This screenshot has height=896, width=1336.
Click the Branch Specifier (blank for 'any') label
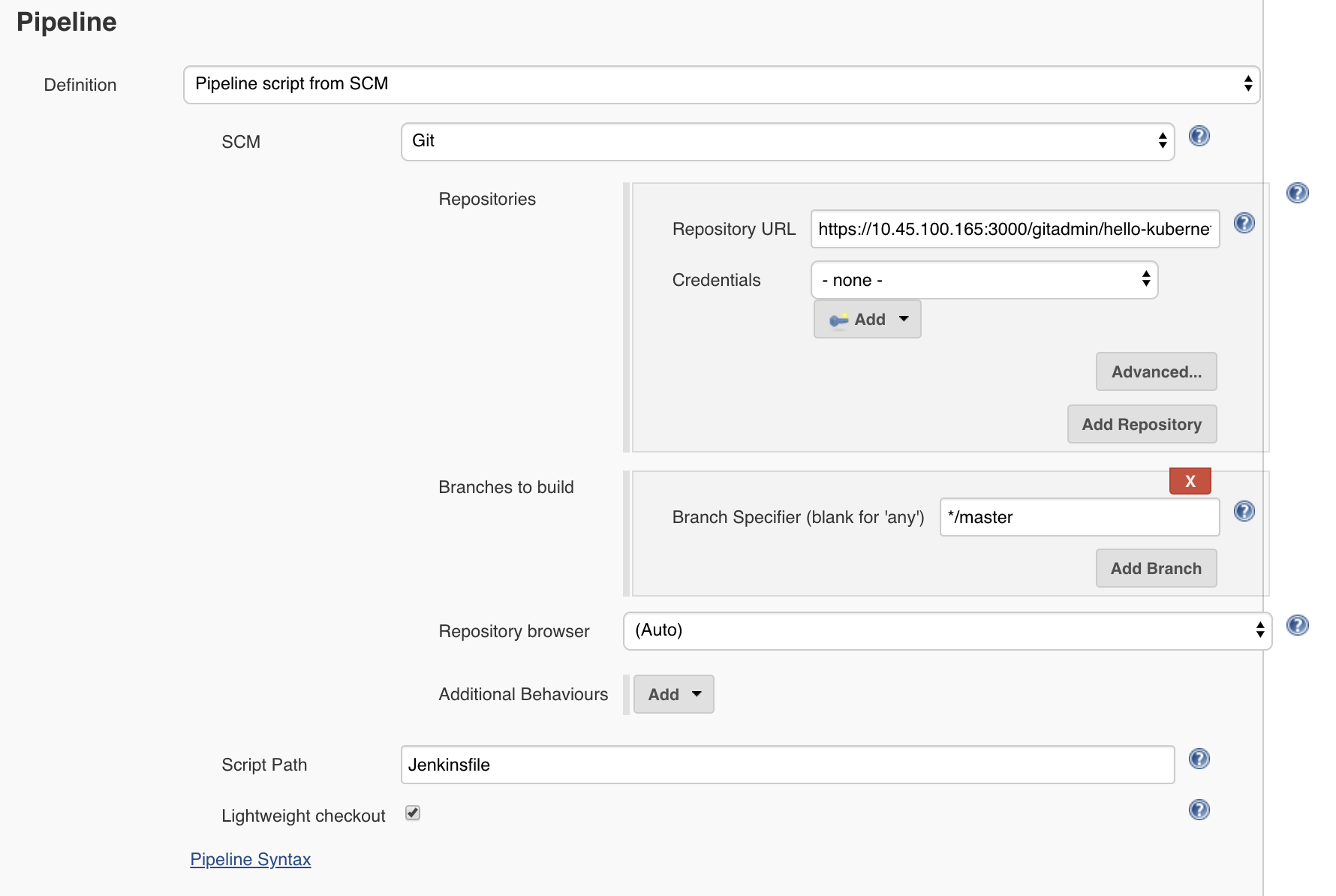(798, 517)
